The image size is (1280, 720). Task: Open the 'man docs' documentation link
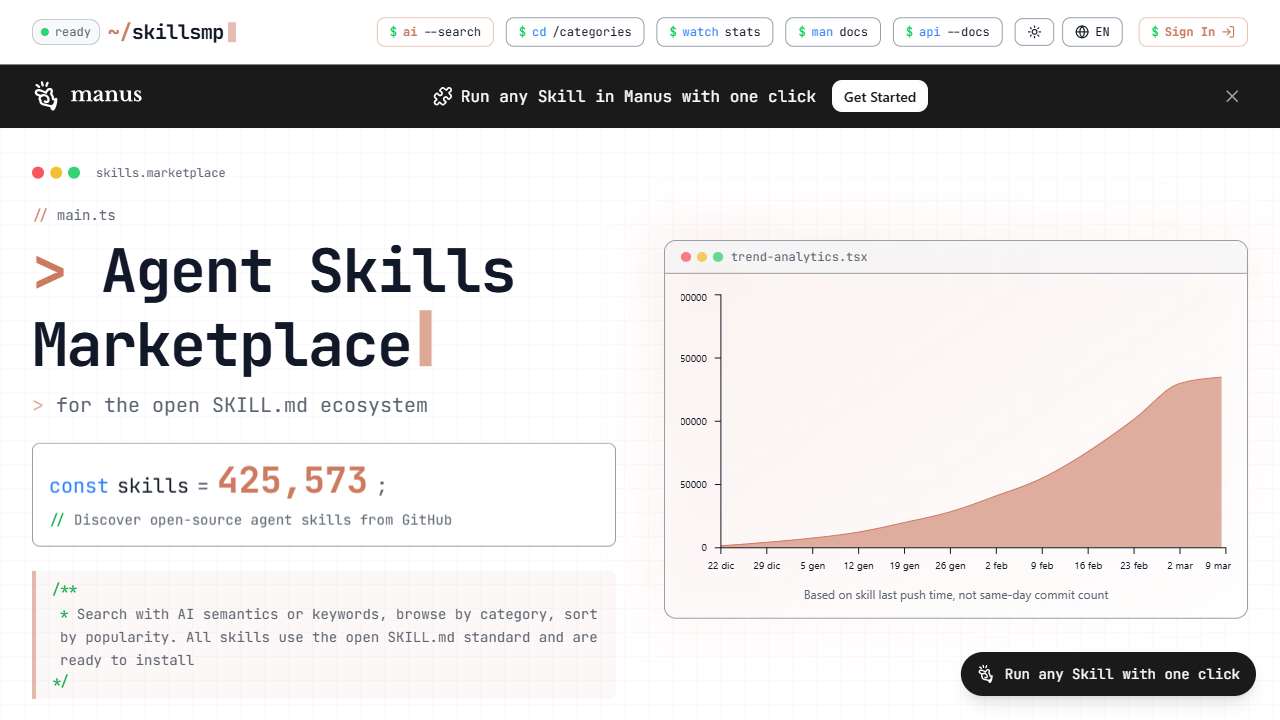point(832,31)
